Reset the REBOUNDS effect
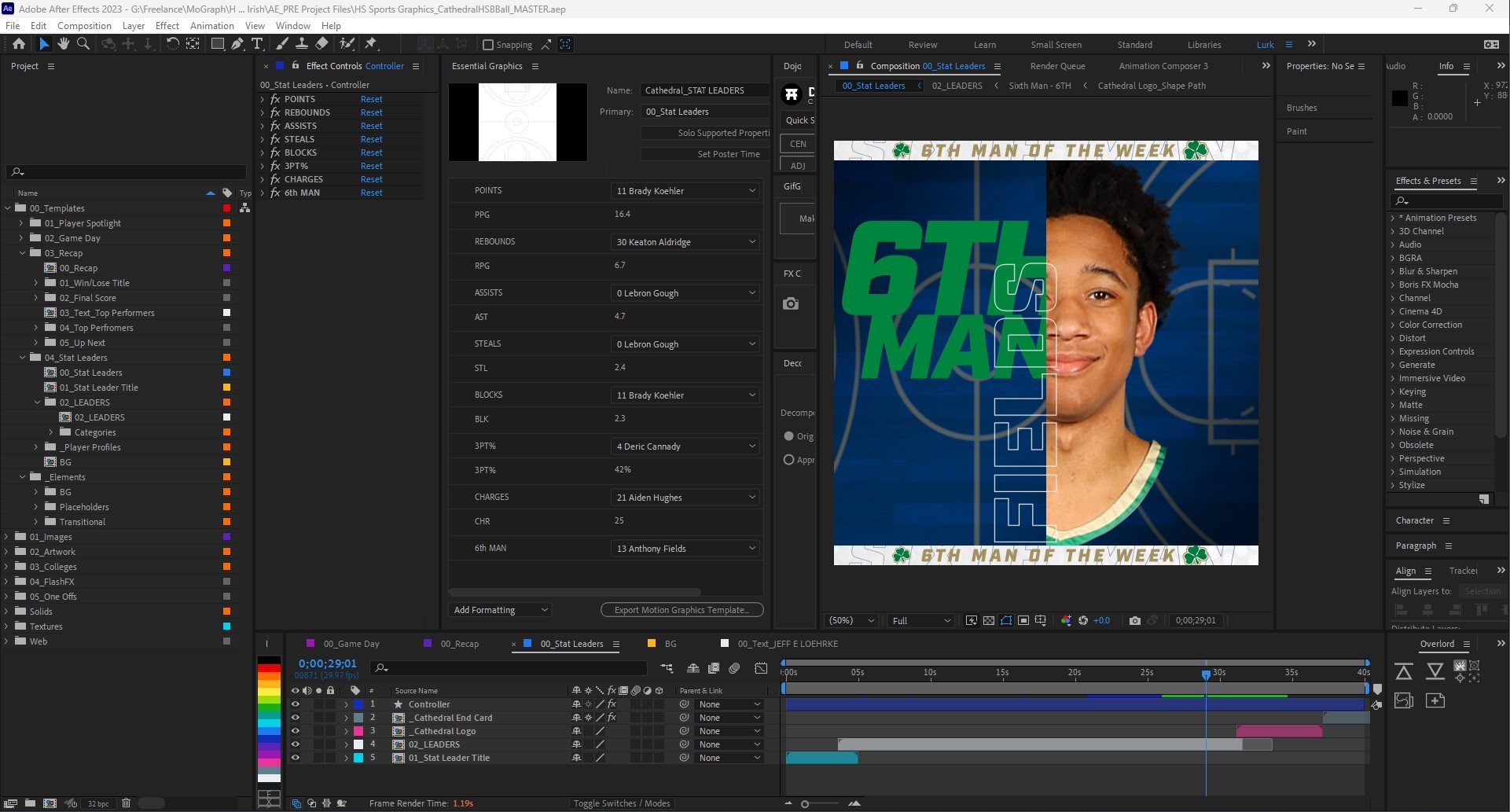 pos(371,112)
